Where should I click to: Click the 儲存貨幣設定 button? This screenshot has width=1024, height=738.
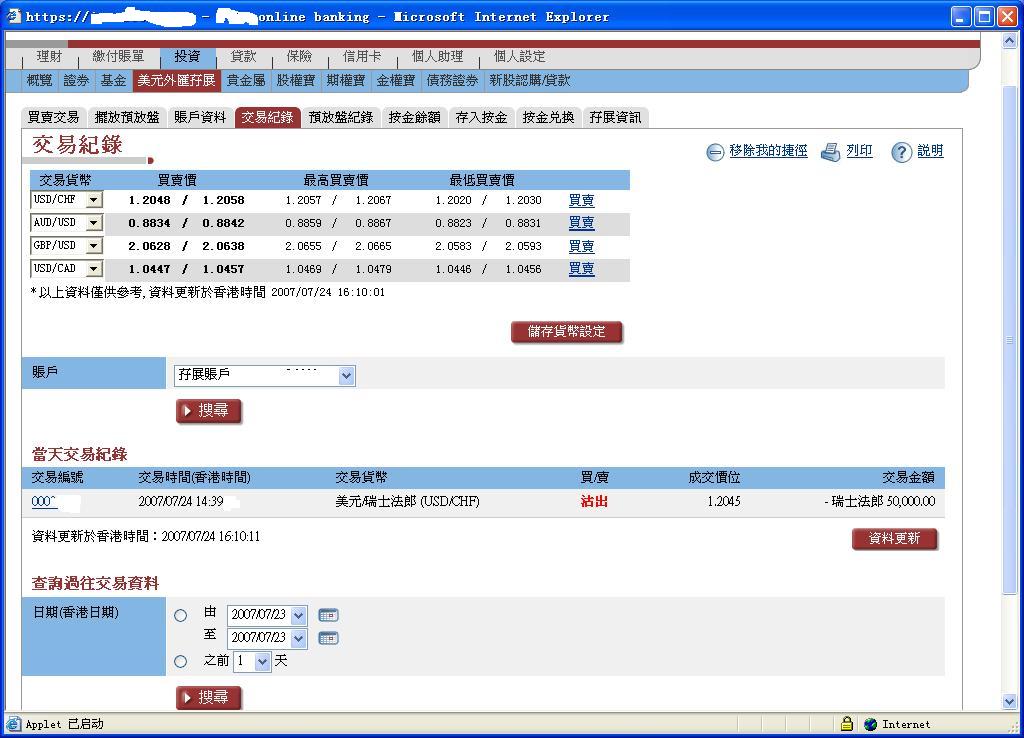(x=566, y=332)
